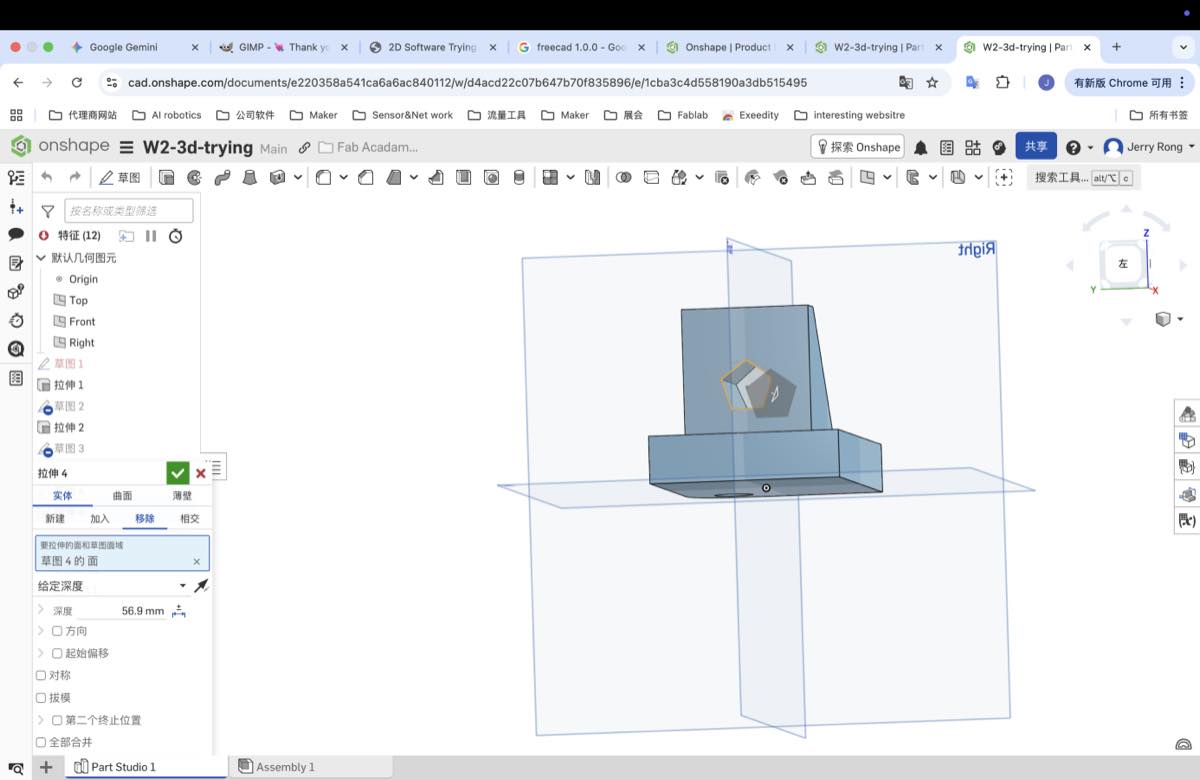Switch to the 薄壁 tab

tap(181, 495)
